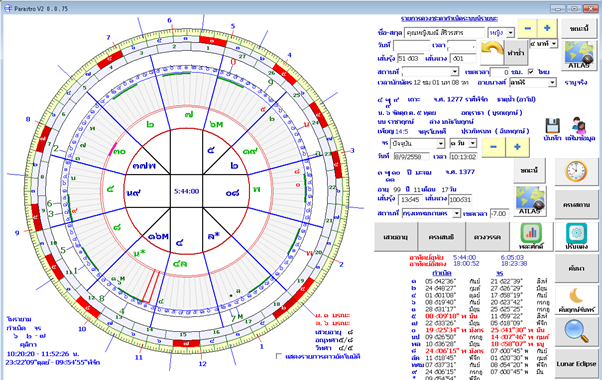Image resolution: width=602 pixels, height=380 pixels.
Task: Click the lower yellow minus button
Action: pyautogui.click(x=493, y=147)
